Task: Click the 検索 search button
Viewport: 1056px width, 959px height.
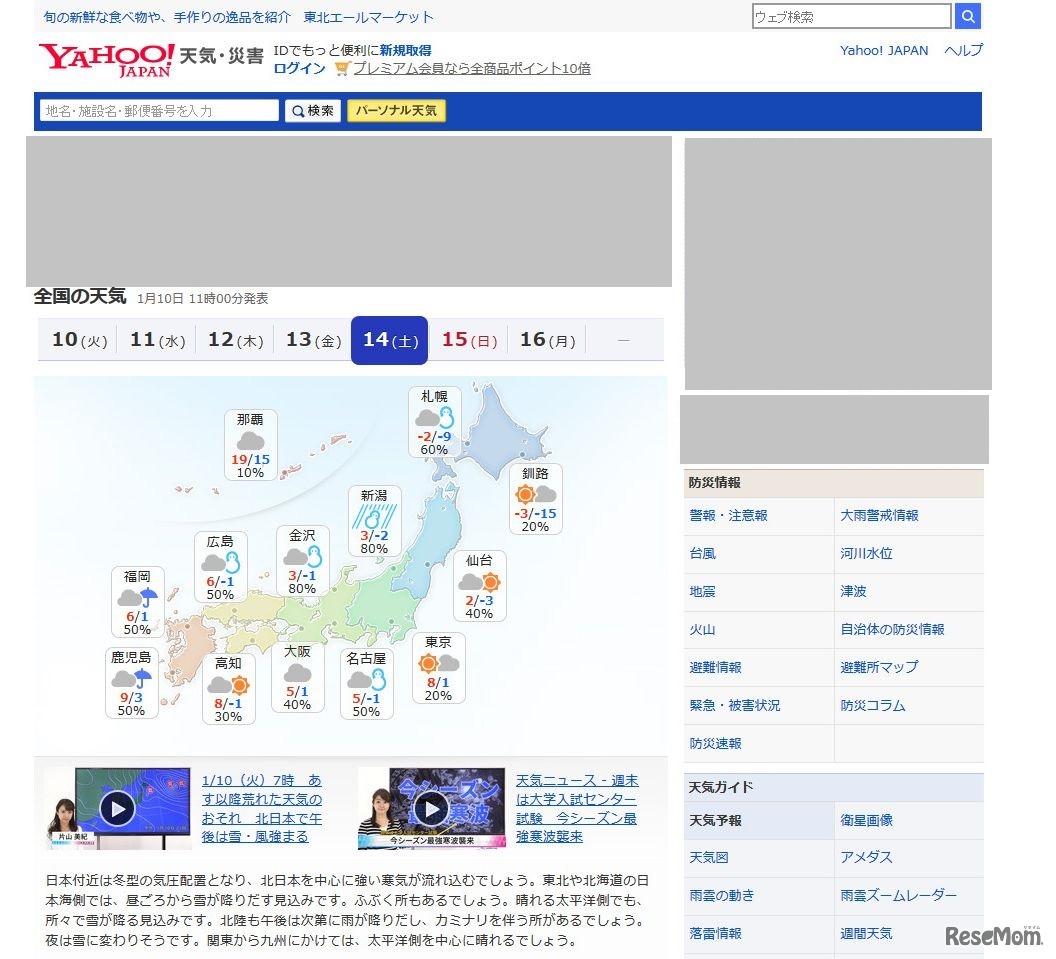Action: [312, 111]
